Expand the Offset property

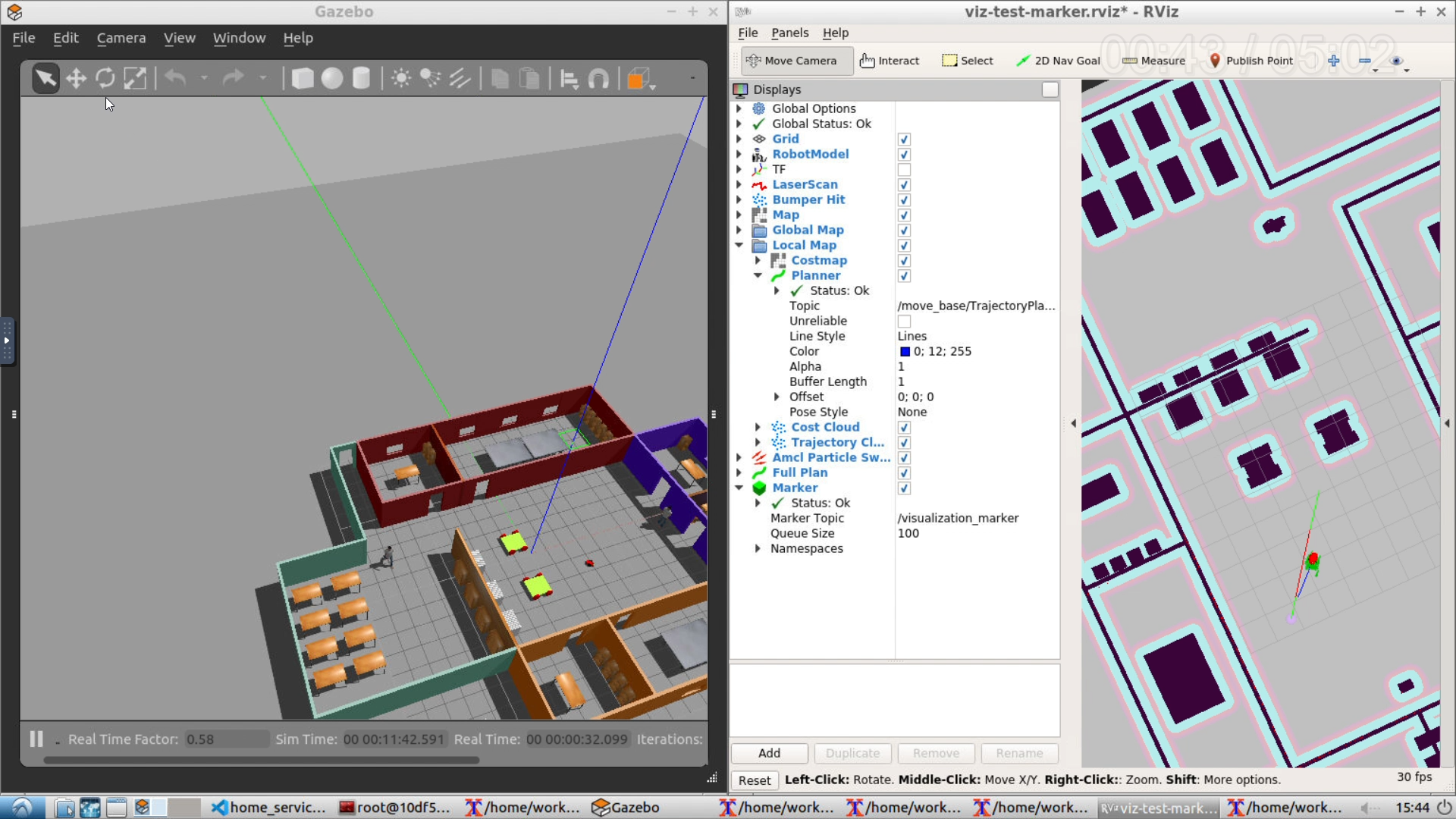pyautogui.click(x=777, y=397)
